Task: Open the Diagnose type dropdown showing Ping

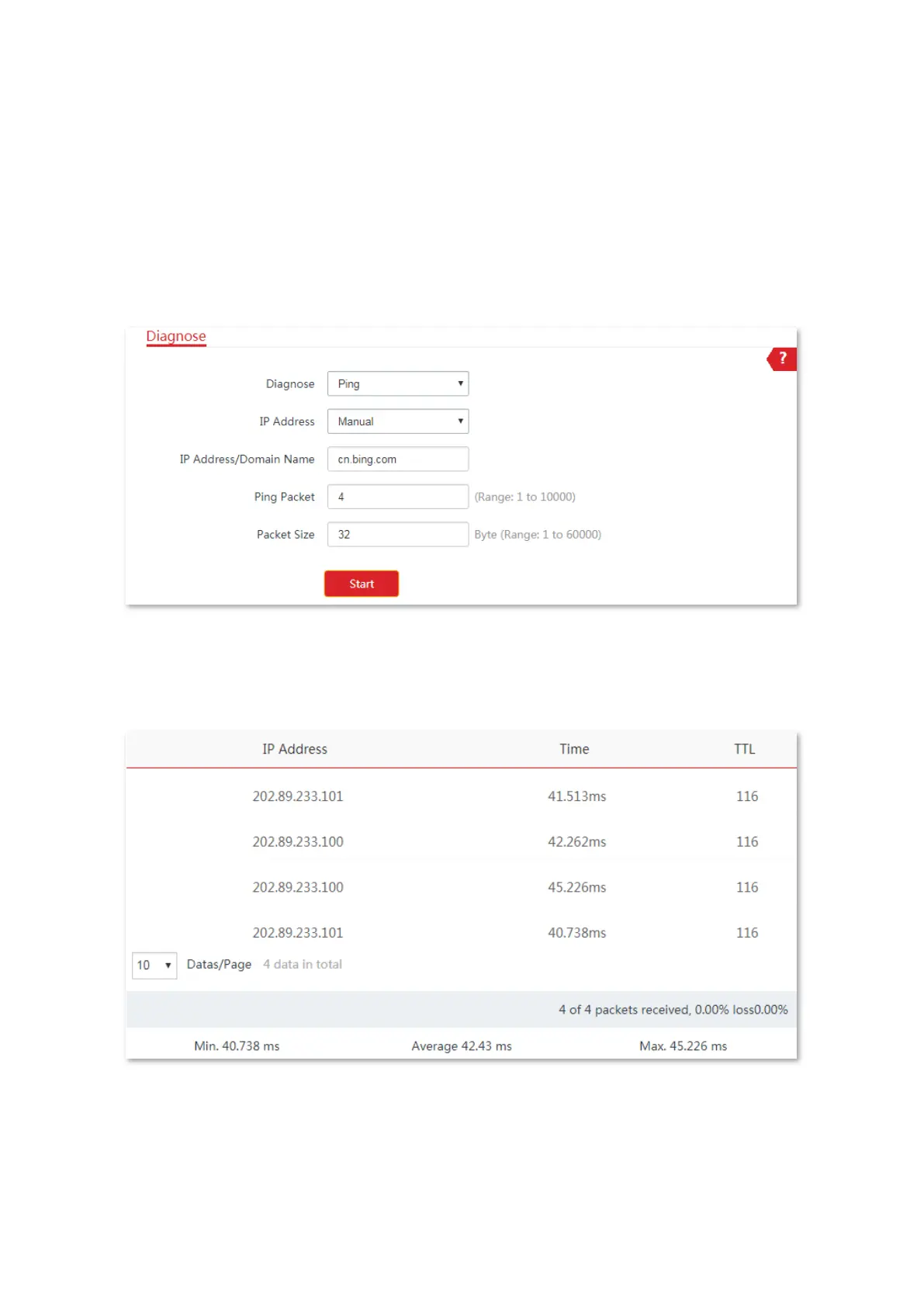Action: point(398,383)
